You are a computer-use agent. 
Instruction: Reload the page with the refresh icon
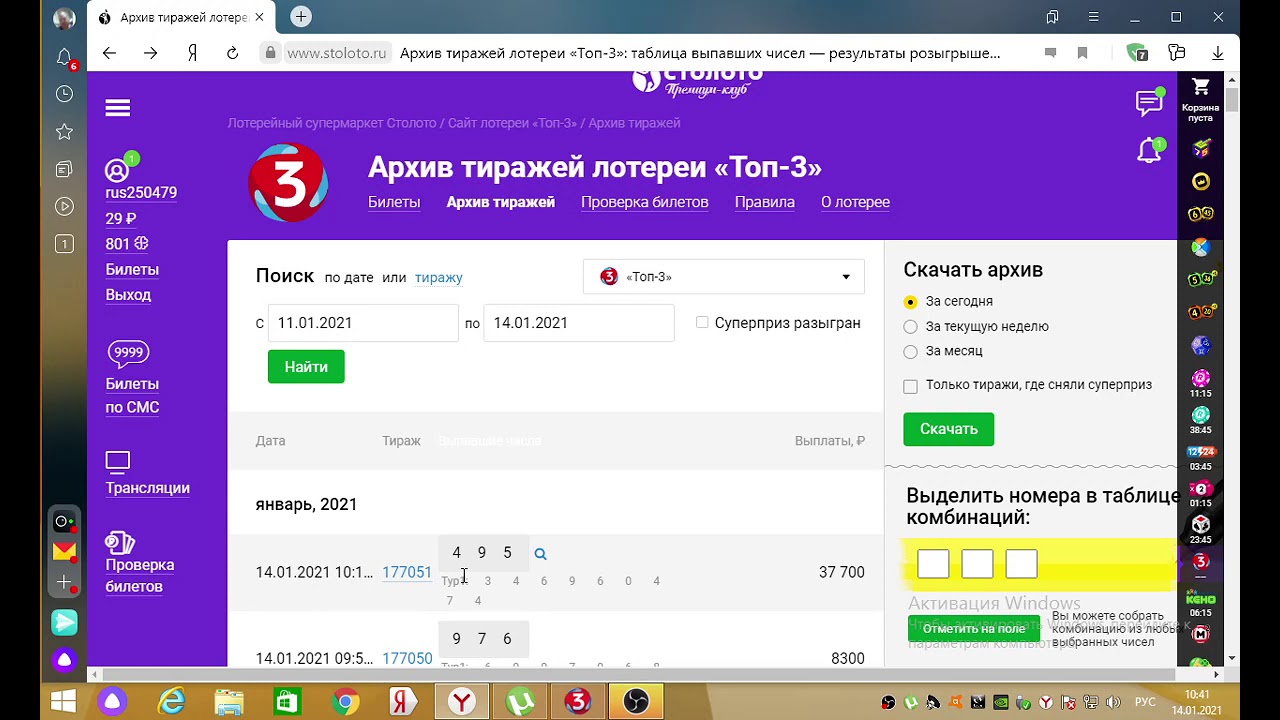coord(232,53)
